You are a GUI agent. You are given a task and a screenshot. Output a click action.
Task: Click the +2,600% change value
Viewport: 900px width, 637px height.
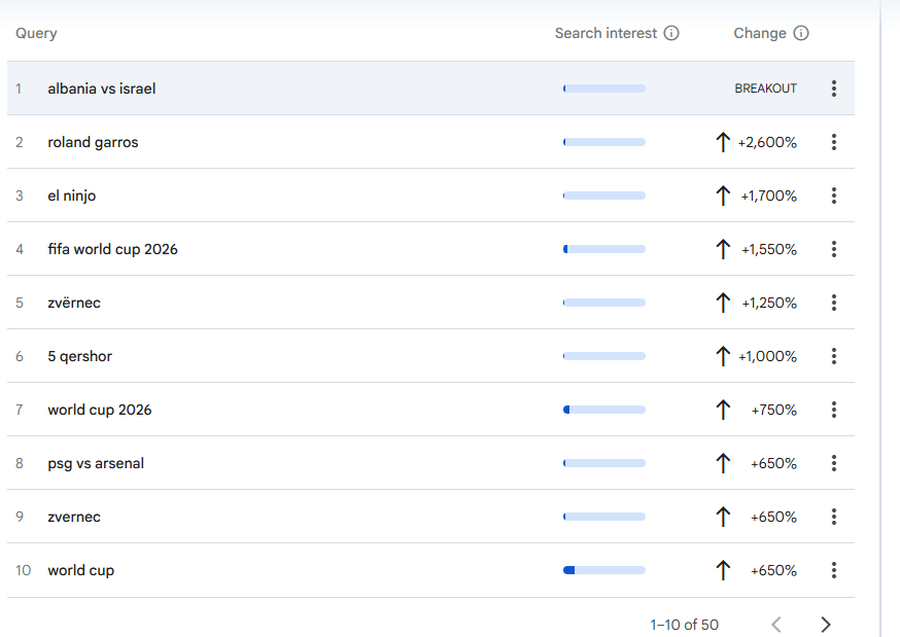[x=767, y=142]
